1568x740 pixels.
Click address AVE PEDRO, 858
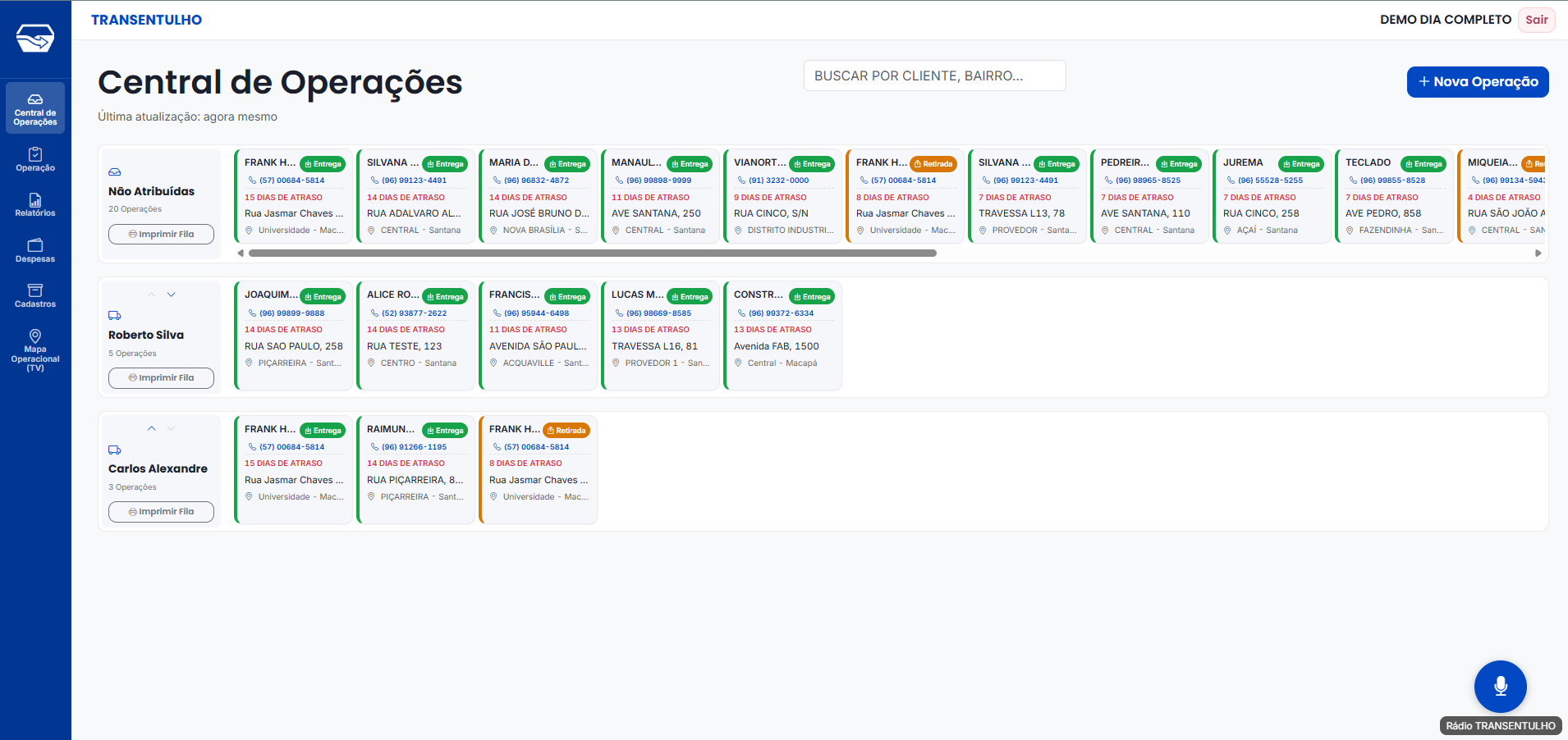pos(1383,213)
